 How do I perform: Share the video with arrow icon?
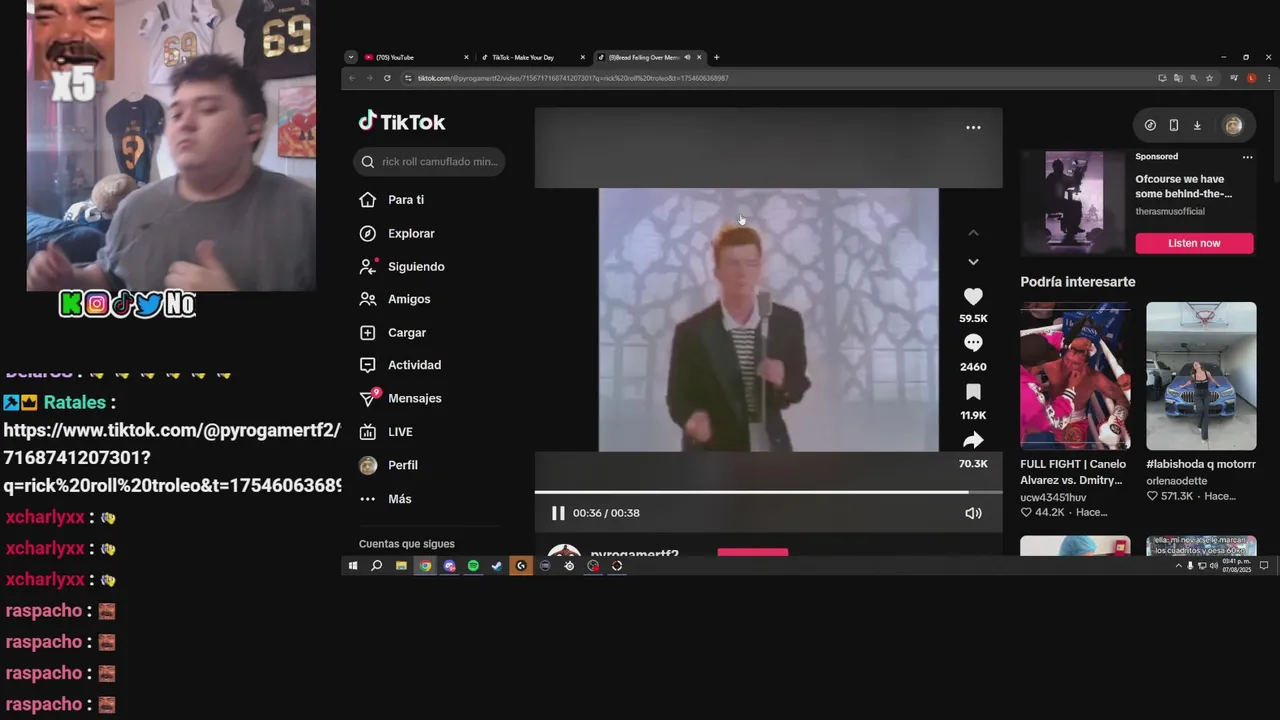(973, 440)
